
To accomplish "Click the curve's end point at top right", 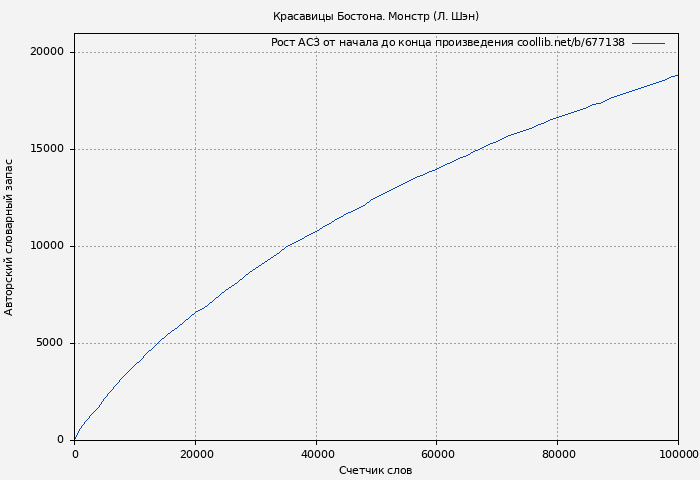I will tap(677, 75).
